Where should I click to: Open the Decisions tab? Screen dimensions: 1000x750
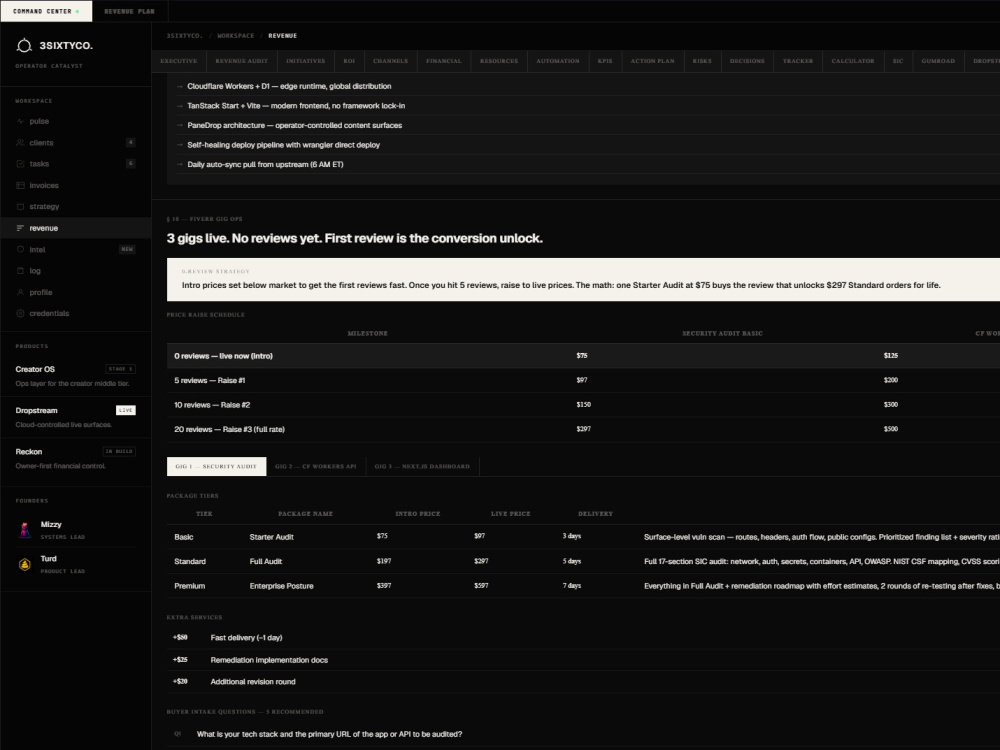click(747, 61)
